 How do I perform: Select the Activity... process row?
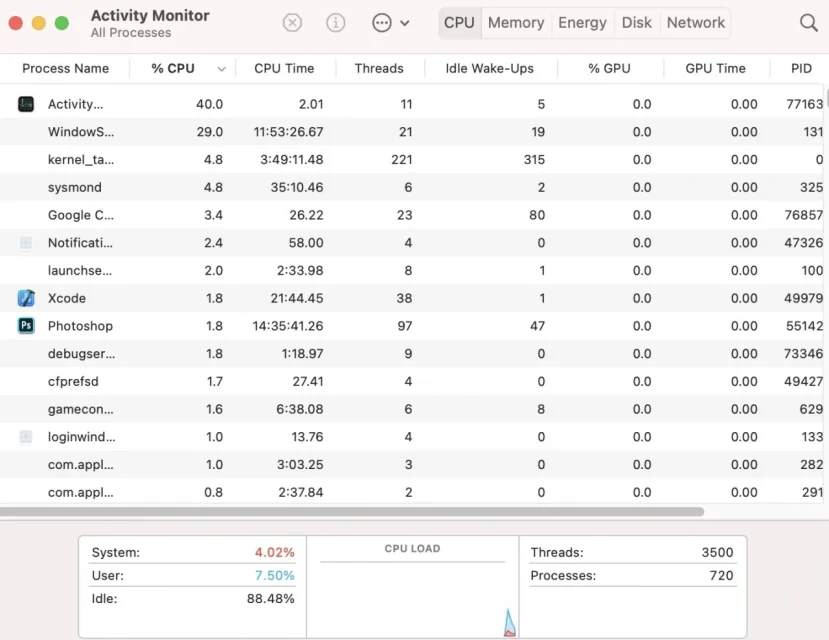click(x=411, y=104)
